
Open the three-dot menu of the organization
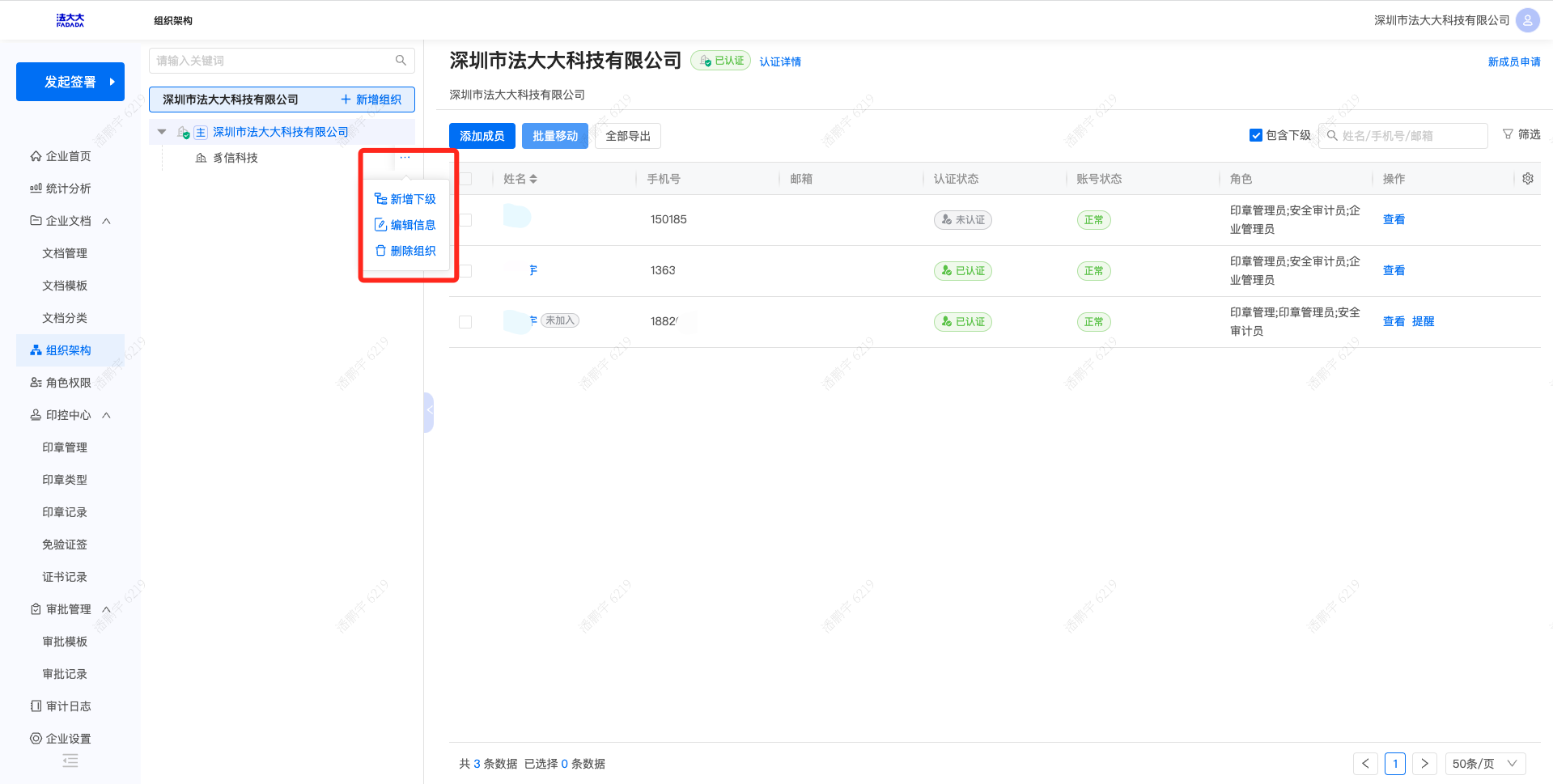405,157
